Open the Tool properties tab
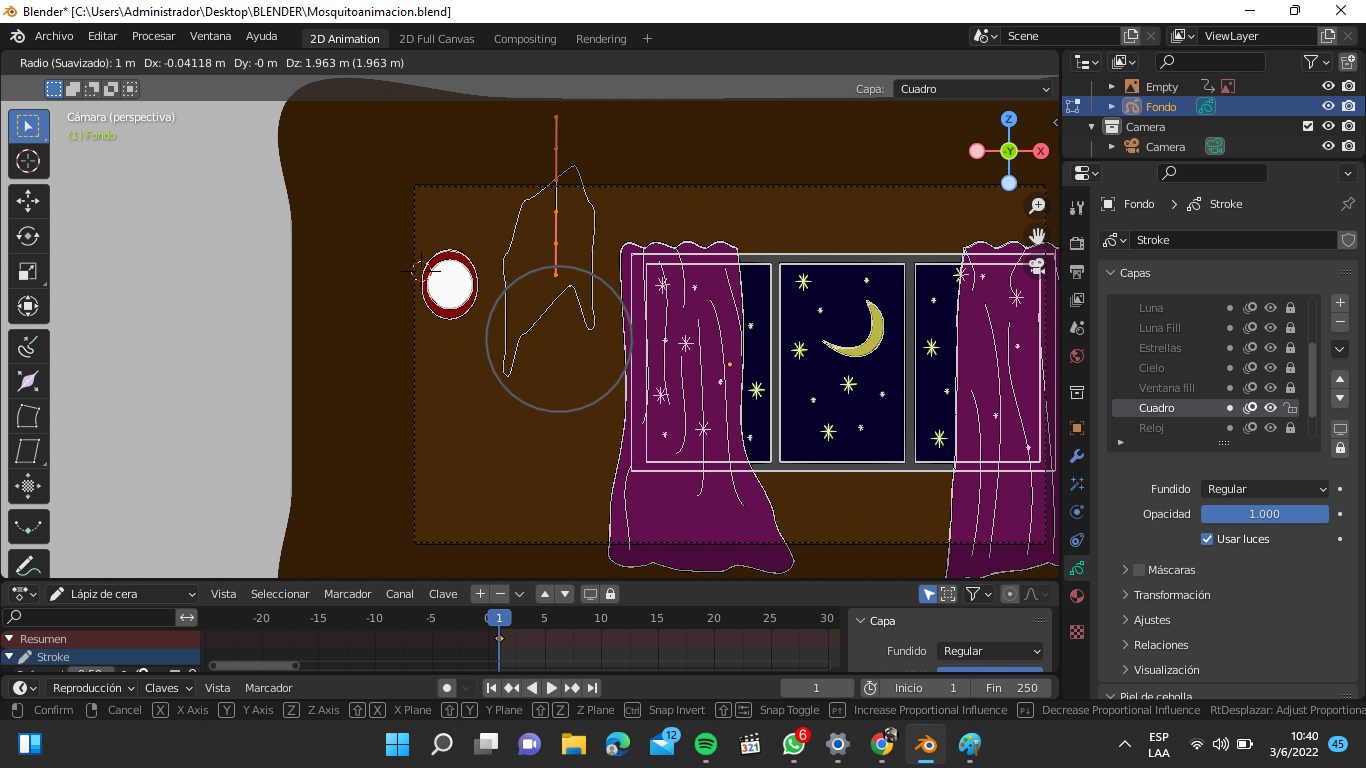Image resolution: width=1366 pixels, height=768 pixels. (1077, 208)
